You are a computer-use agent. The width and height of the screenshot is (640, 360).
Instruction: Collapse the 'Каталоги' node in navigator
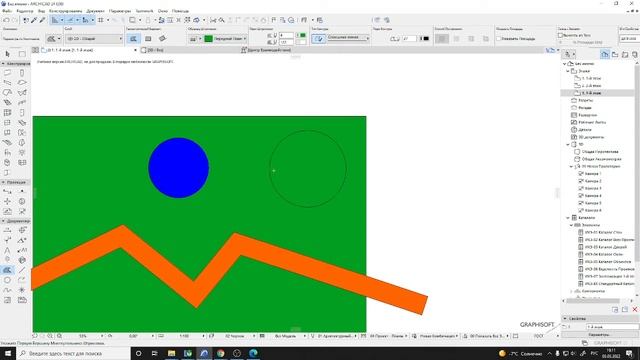pyautogui.click(x=568, y=218)
